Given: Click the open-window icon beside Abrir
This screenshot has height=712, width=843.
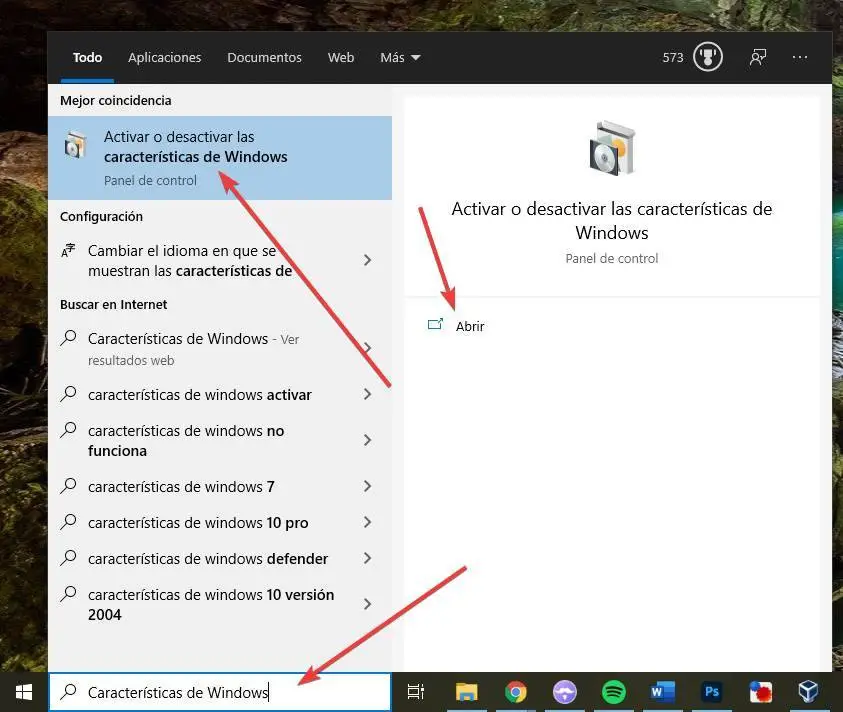Looking at the screenshot, I should [x=435, y=324].
